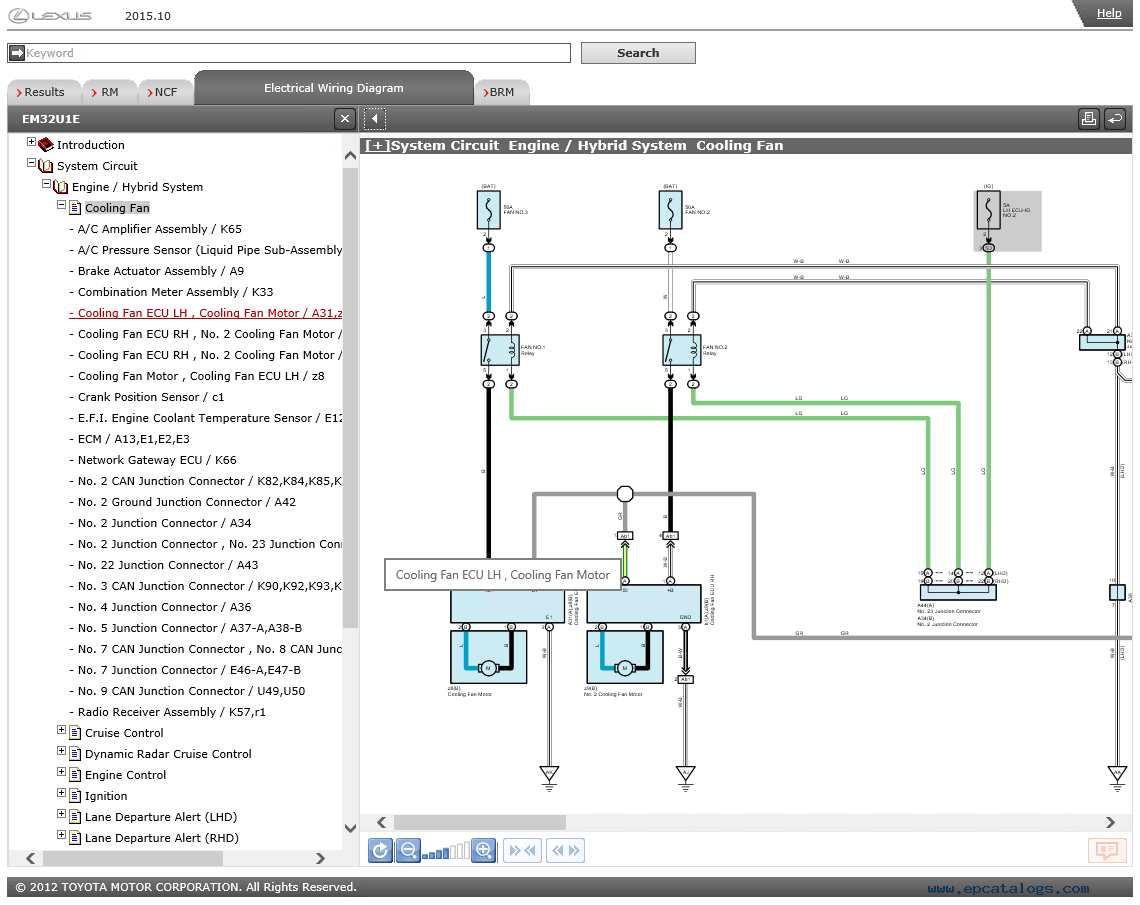
Task: Collapse the Engine / Hybrid System node
Action: 47,184
